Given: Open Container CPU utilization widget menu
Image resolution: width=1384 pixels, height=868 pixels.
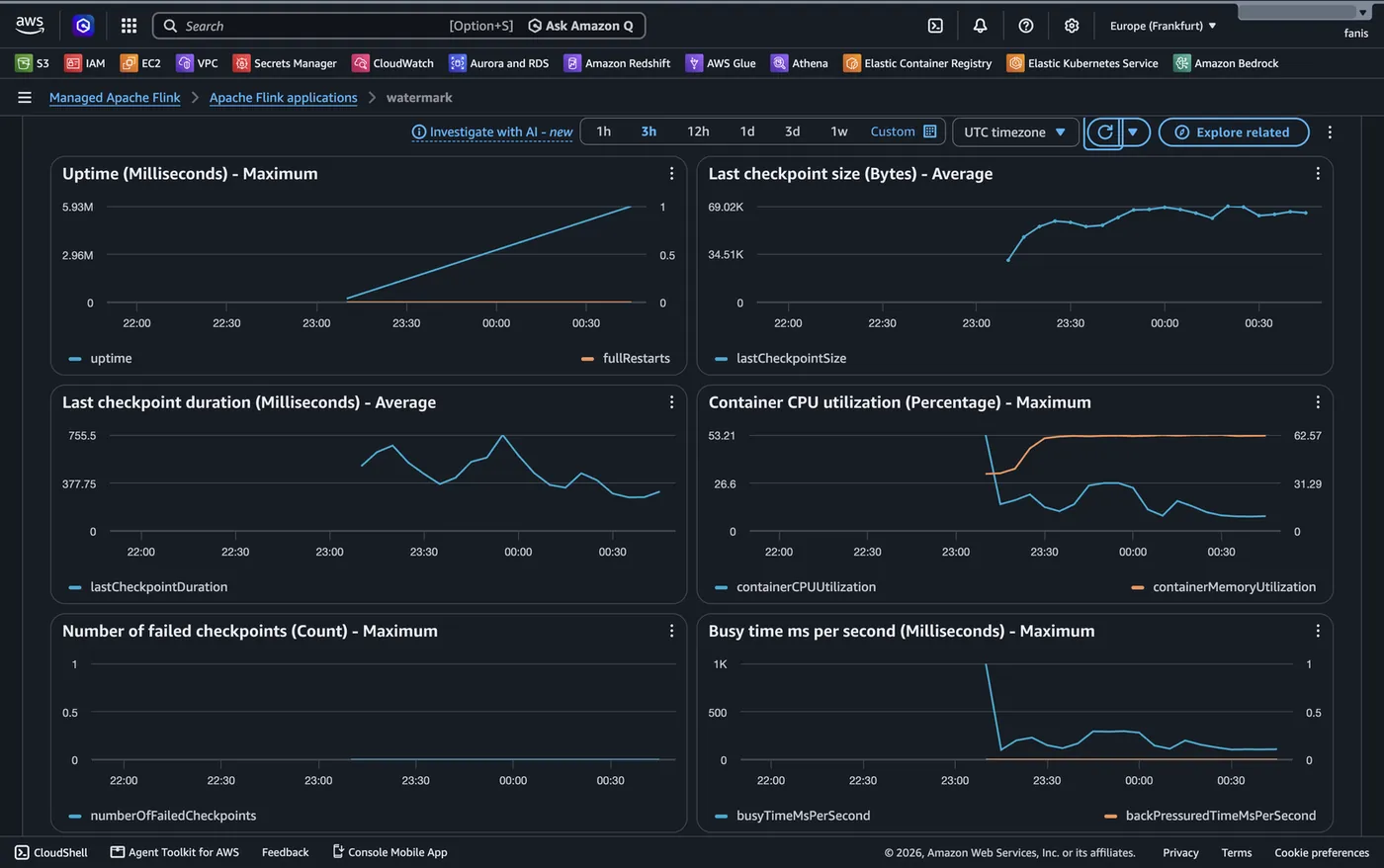Looking at the screenshot, I should (x=1318, y=402).
